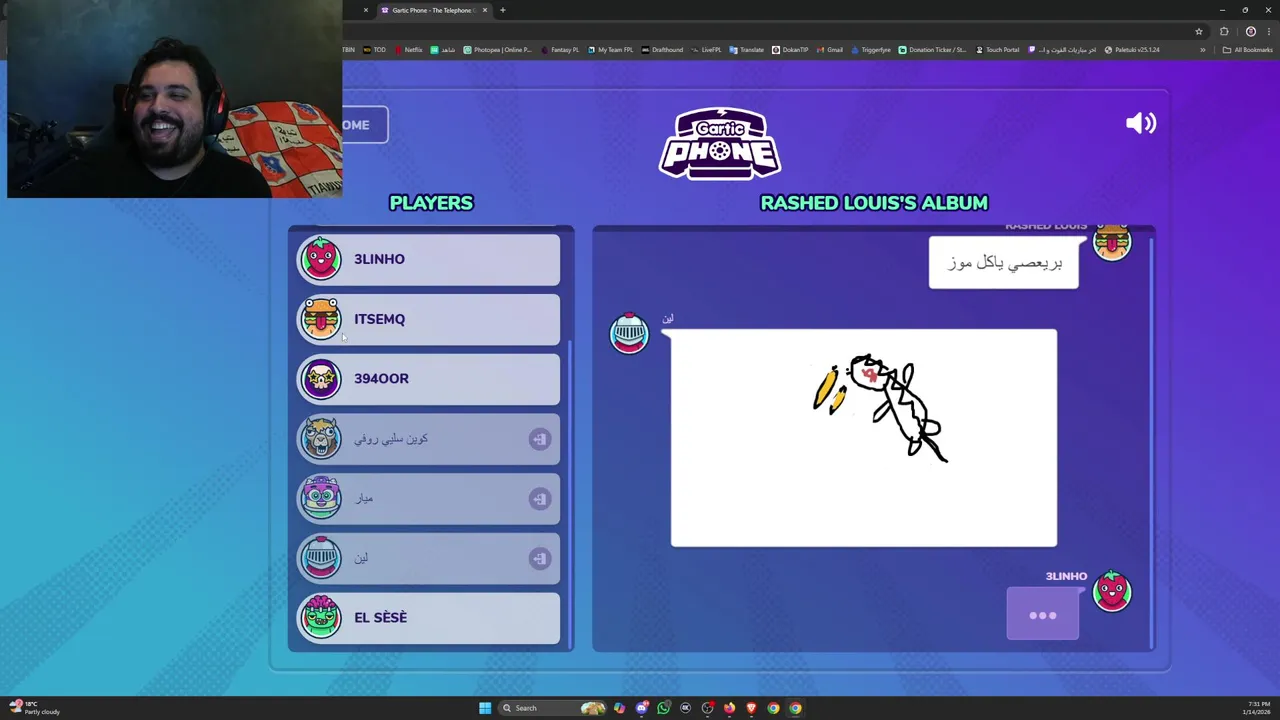
Task: Click the burger avatar beside the prompt bubble
Action: [x=1112, y=243]
